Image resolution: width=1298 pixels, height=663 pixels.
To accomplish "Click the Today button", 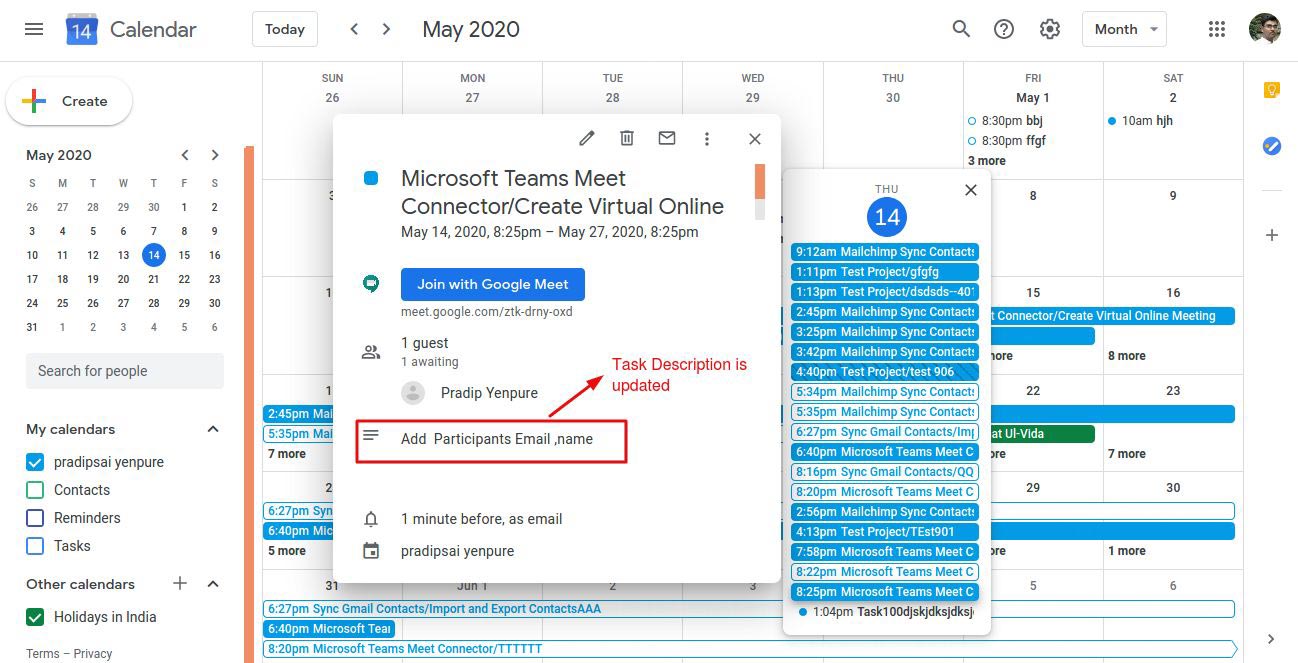I will click(x=285, y=29).
